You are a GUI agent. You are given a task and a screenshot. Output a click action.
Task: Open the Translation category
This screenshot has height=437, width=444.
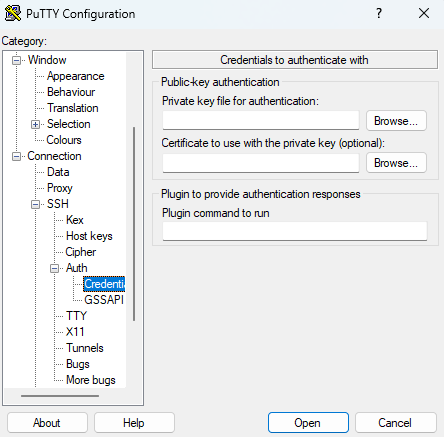pyautogui.click(x=73, y=108)
